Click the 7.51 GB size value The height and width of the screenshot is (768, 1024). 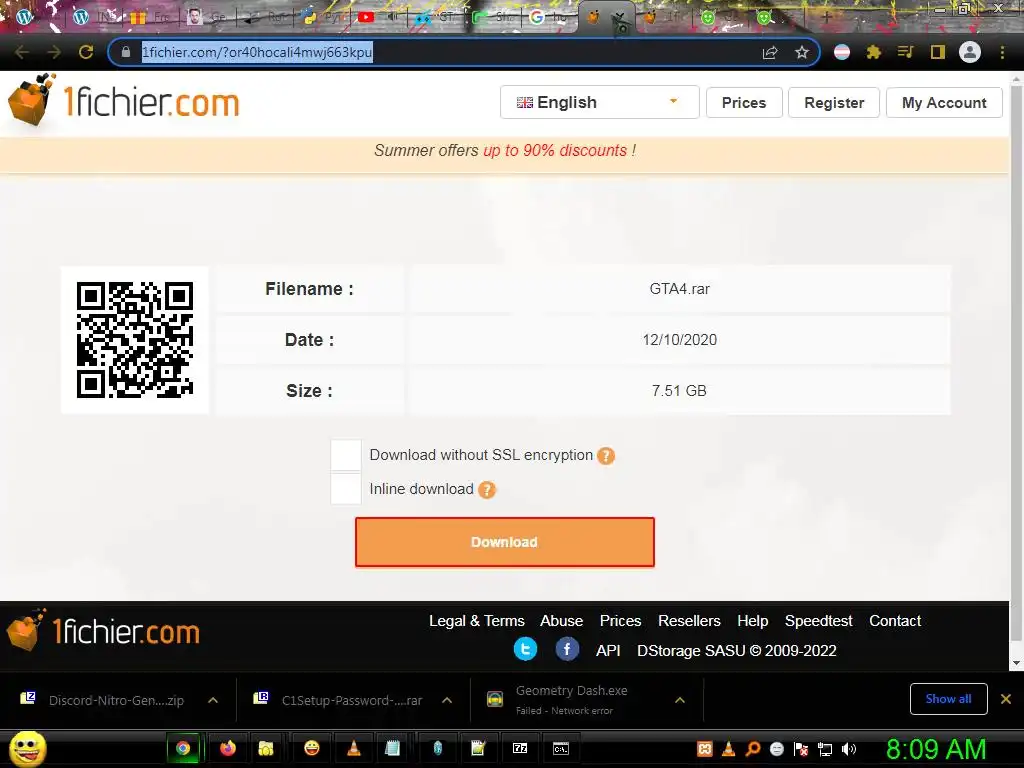pyautogui.click(x=679, y=391)
